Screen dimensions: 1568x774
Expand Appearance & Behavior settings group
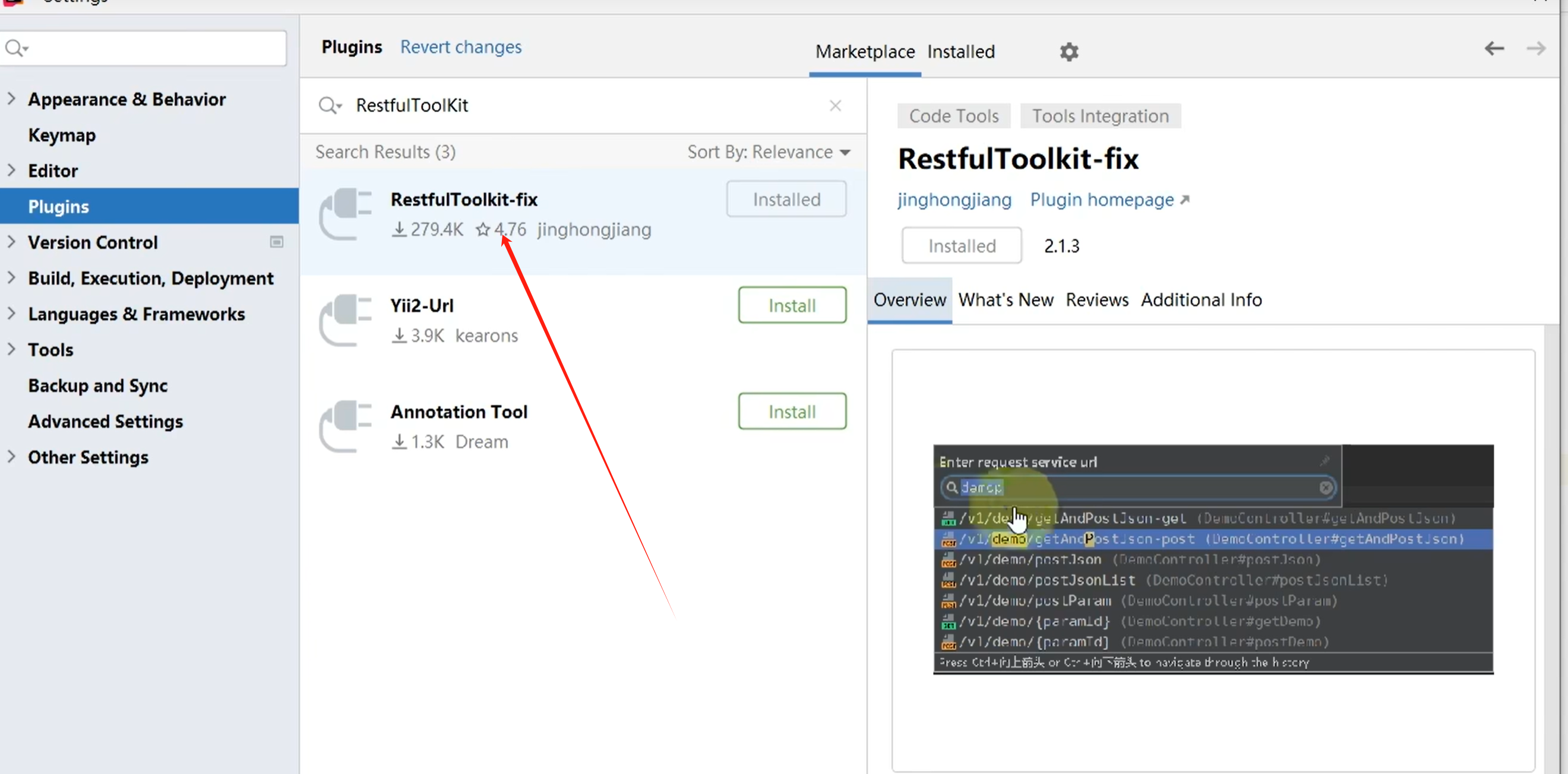click(x=11, y=99)
